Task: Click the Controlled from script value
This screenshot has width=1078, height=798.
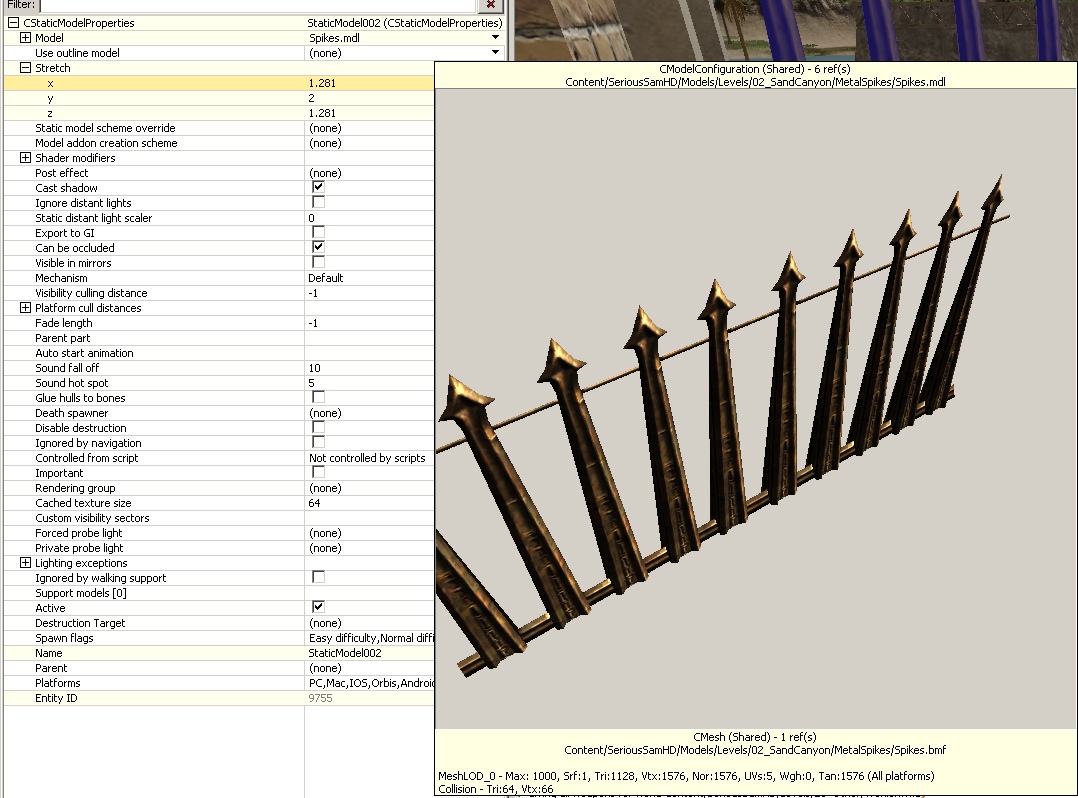Action: click(367, 458)
